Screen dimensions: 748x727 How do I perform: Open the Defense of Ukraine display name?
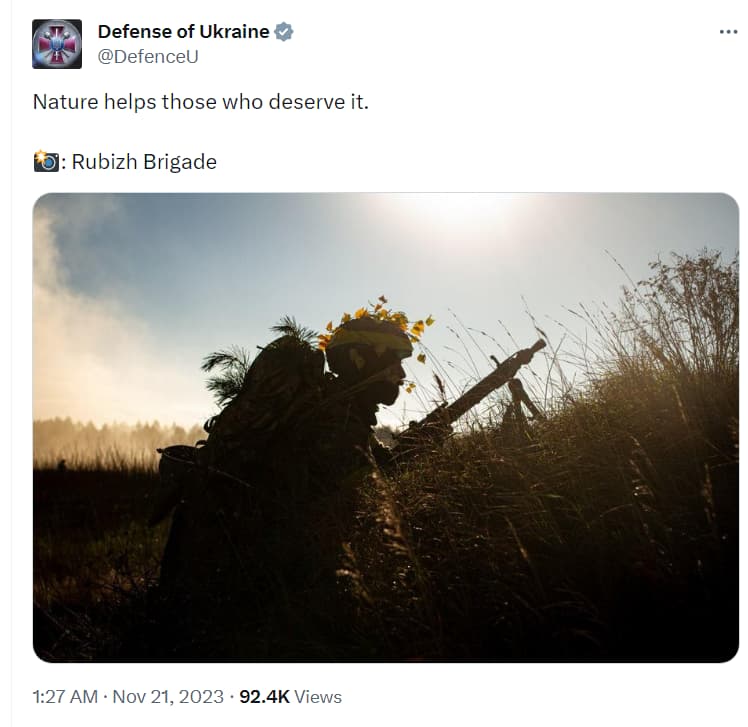click(184, 32)
